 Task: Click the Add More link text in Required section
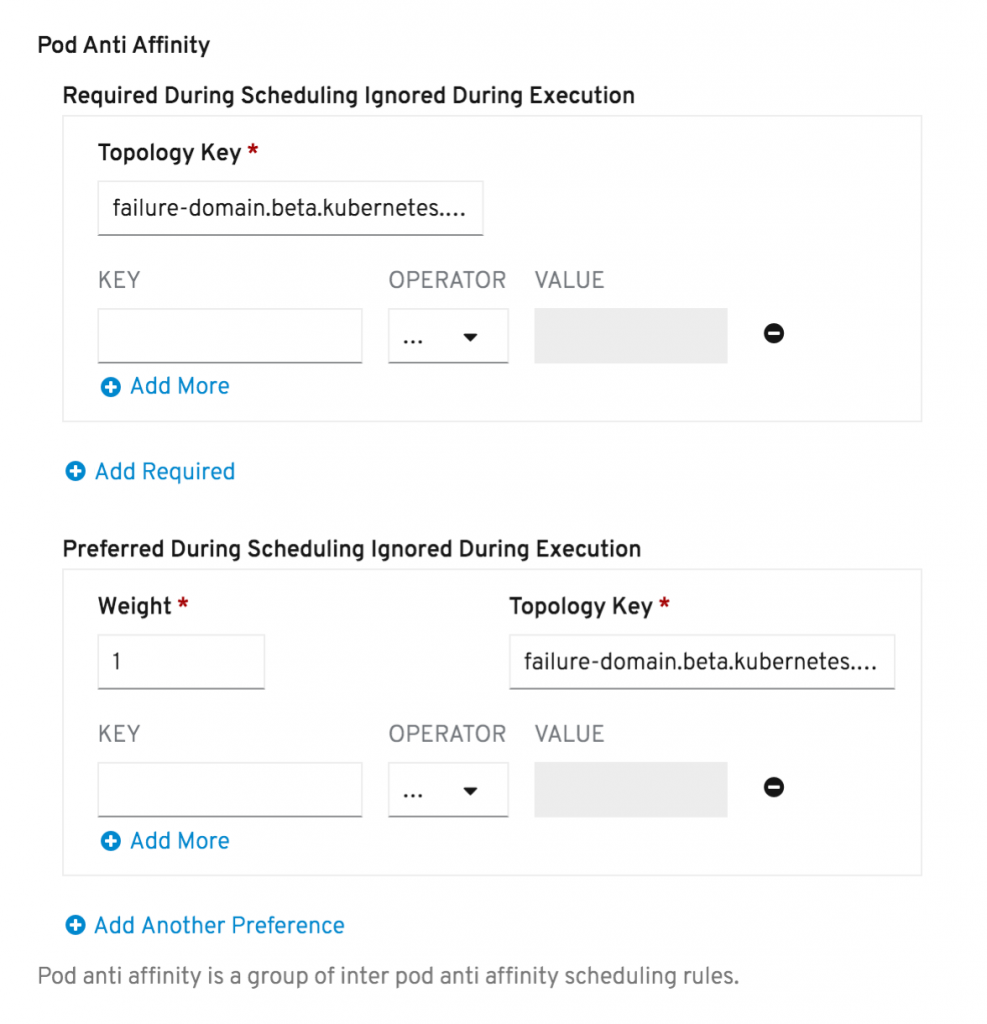[180, 387]
